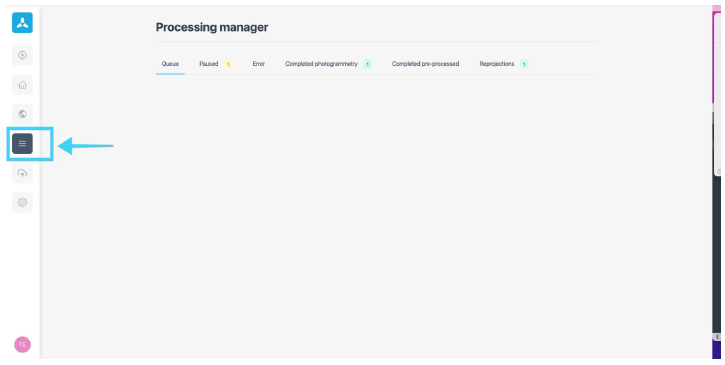Image resolution: width=725 pixels, height=365 pixels.
Task: Click the Processing manager heading
Action: [212, 27]
